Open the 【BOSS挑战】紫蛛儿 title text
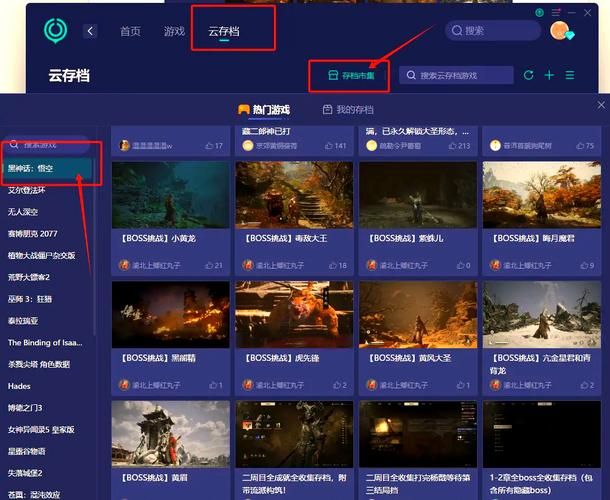Image resolution: width=610 pixels, height=500 pixels. coord(406,239)
